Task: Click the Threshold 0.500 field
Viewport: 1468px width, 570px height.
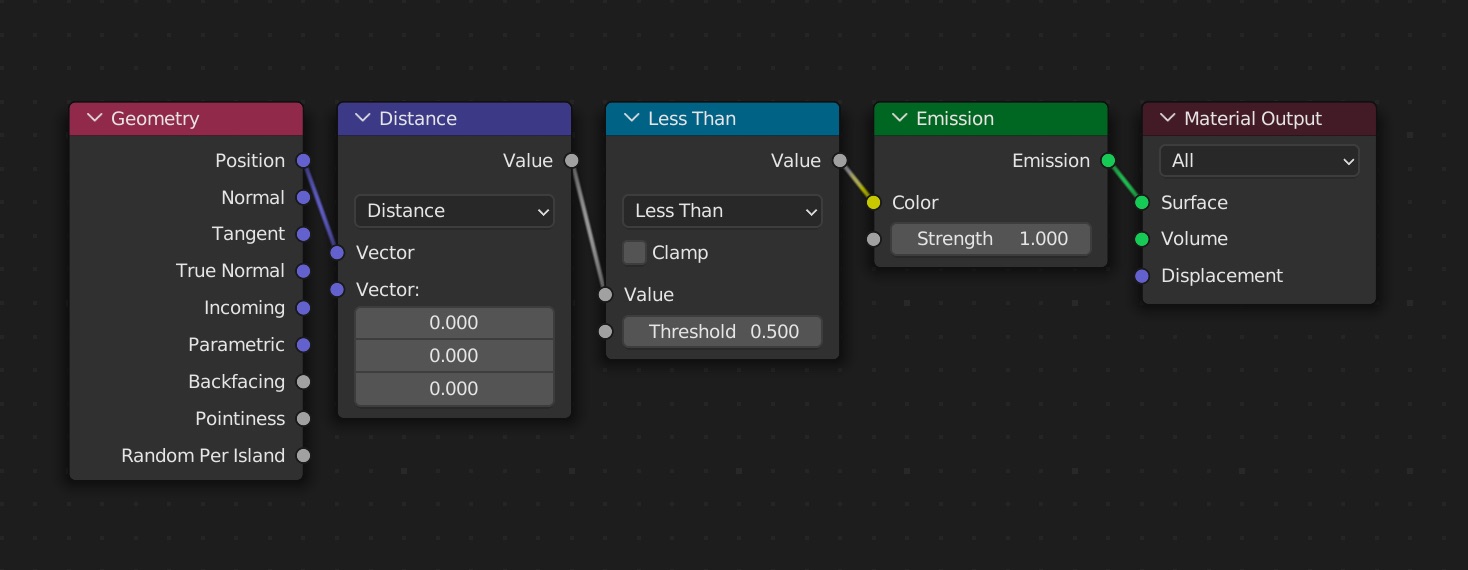Action: [x=722, y=331]
